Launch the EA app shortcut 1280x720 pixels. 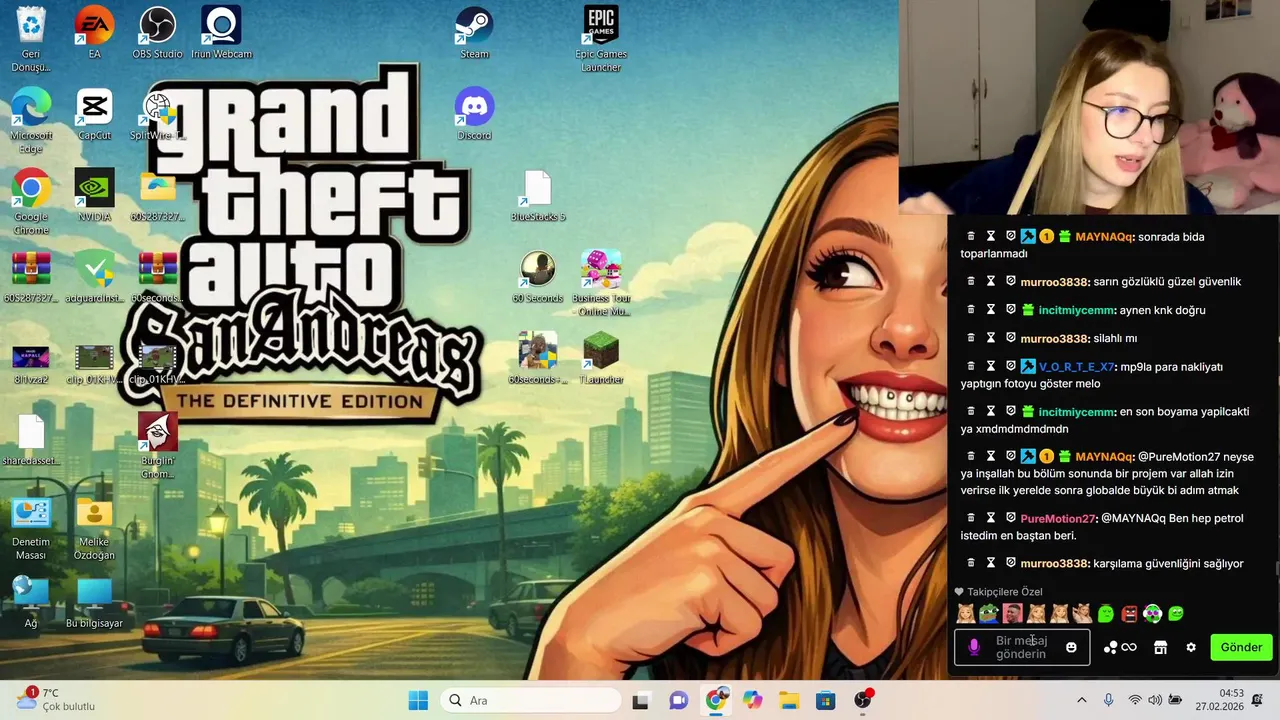[x=94, y=32]
